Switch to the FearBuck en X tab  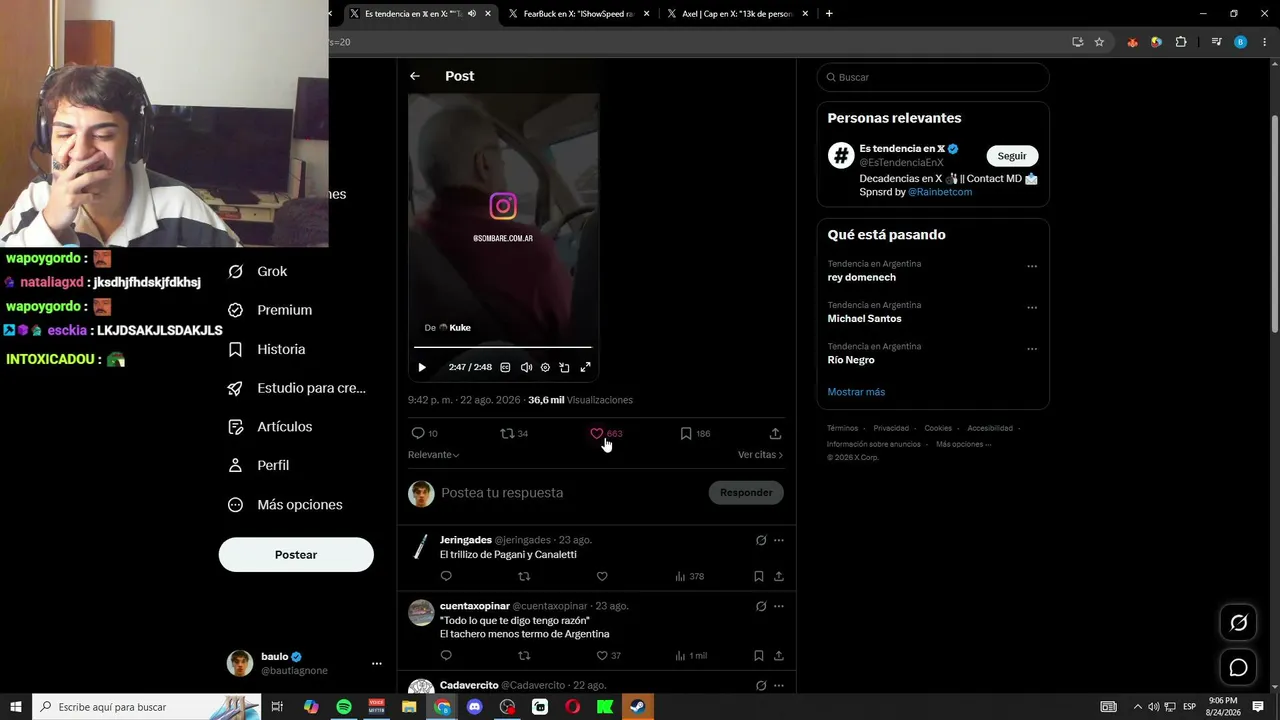click(x=578, y=14)
